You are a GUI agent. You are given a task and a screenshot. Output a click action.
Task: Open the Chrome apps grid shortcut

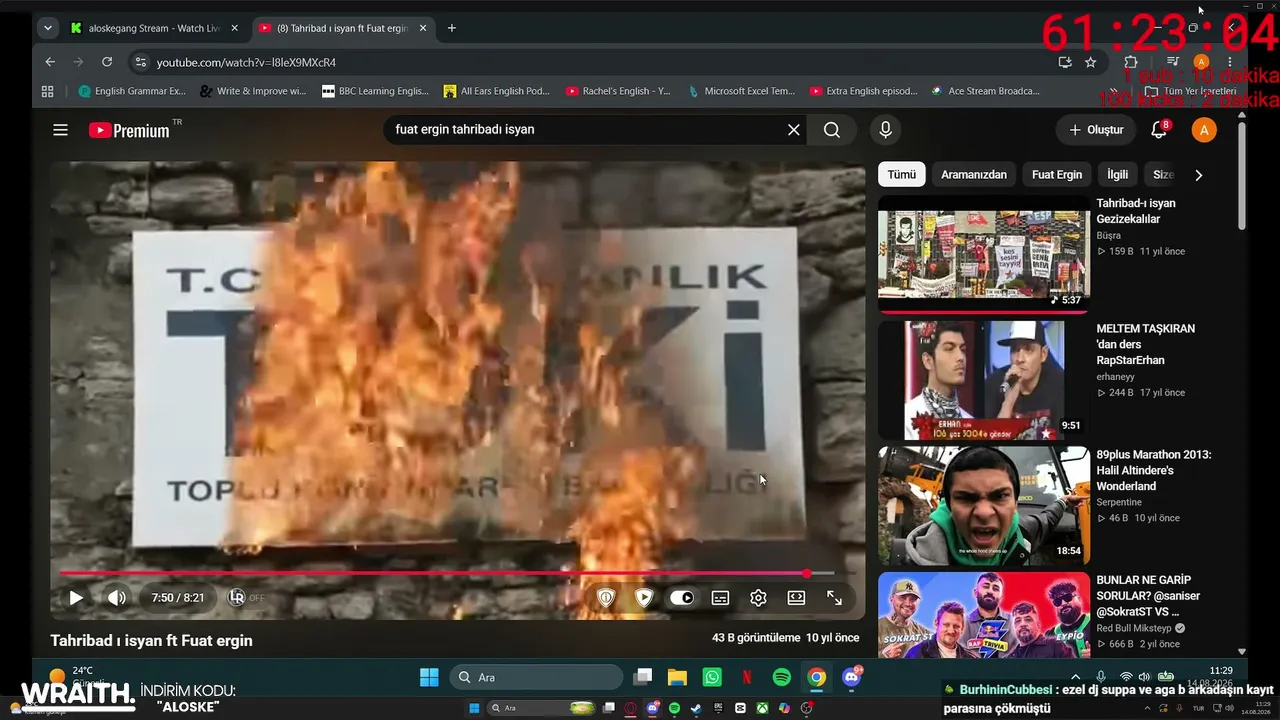click(47, 91)
